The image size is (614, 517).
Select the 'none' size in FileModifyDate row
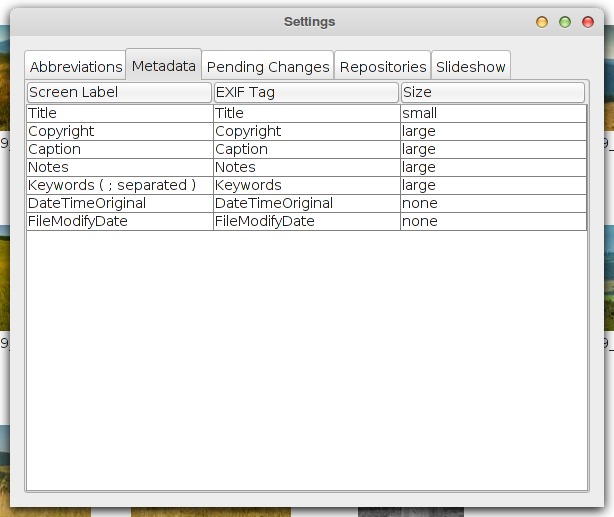click(x=493, y=222)
